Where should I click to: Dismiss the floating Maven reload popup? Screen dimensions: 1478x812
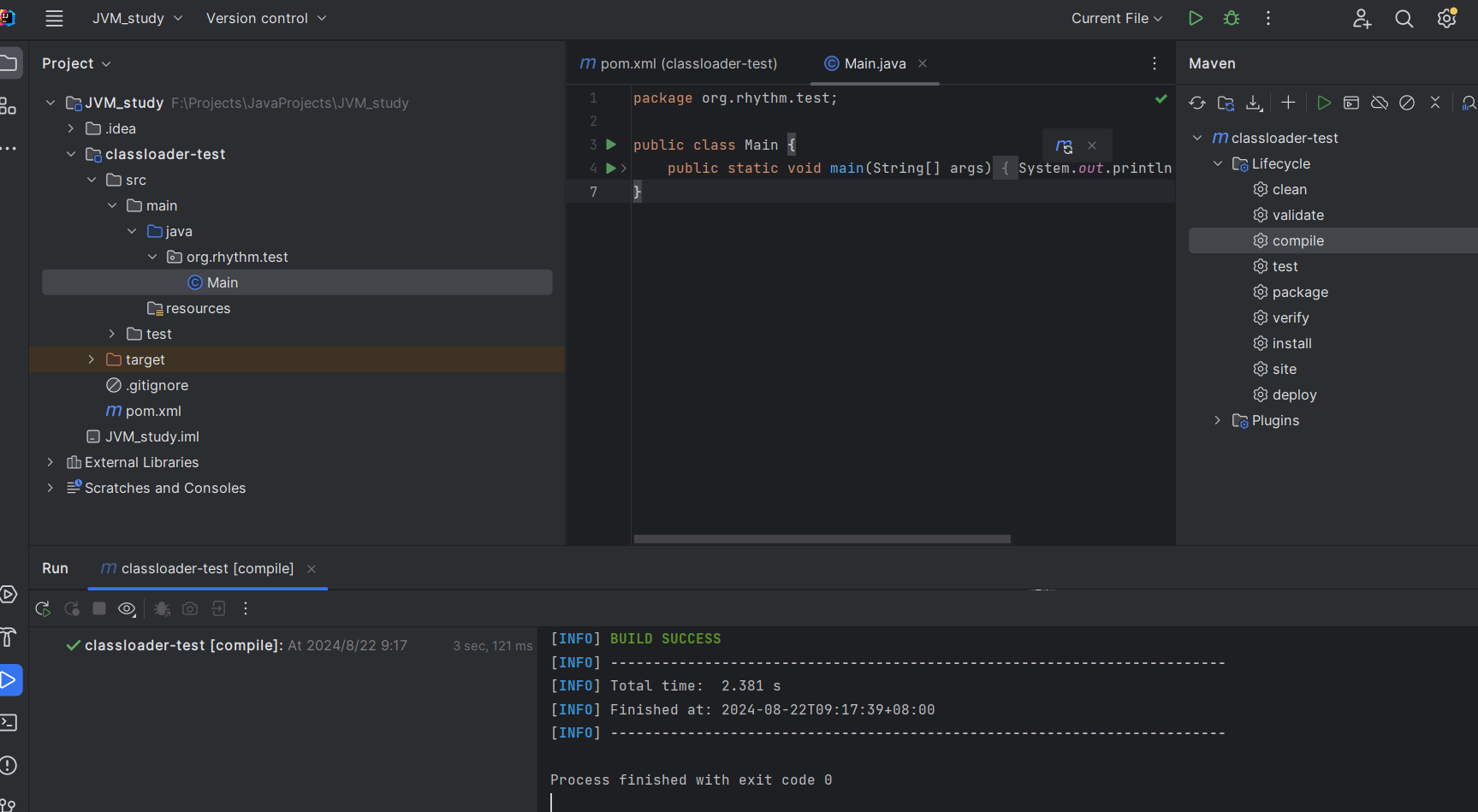tap(1092, 145)
